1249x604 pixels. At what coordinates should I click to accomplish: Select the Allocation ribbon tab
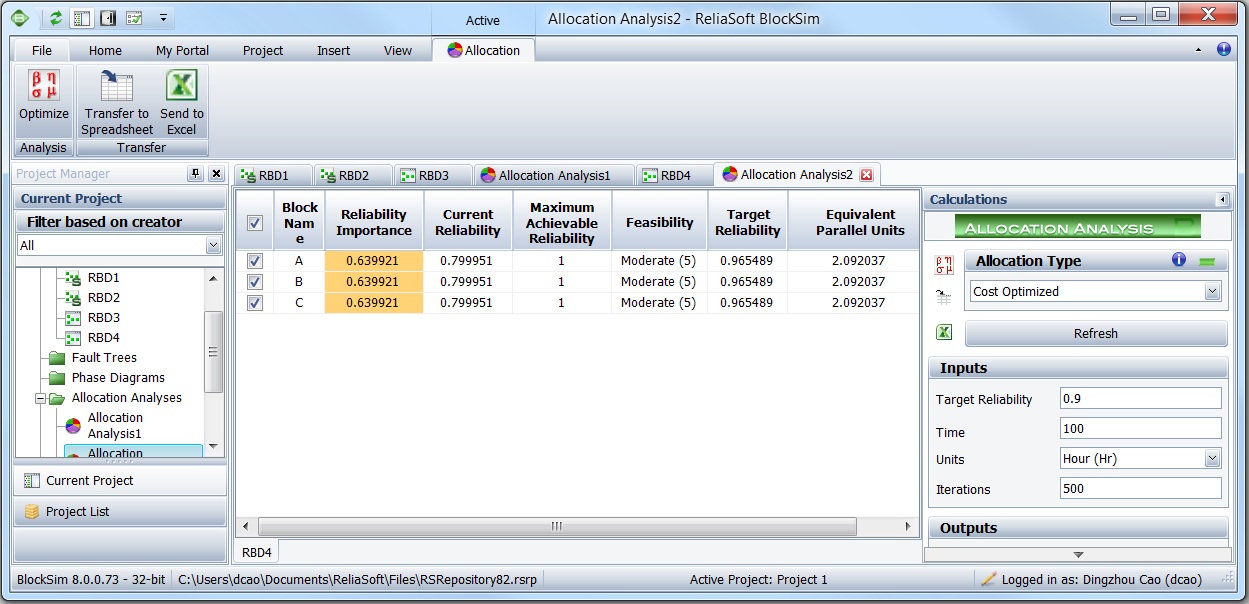click(x=483, y=50)
